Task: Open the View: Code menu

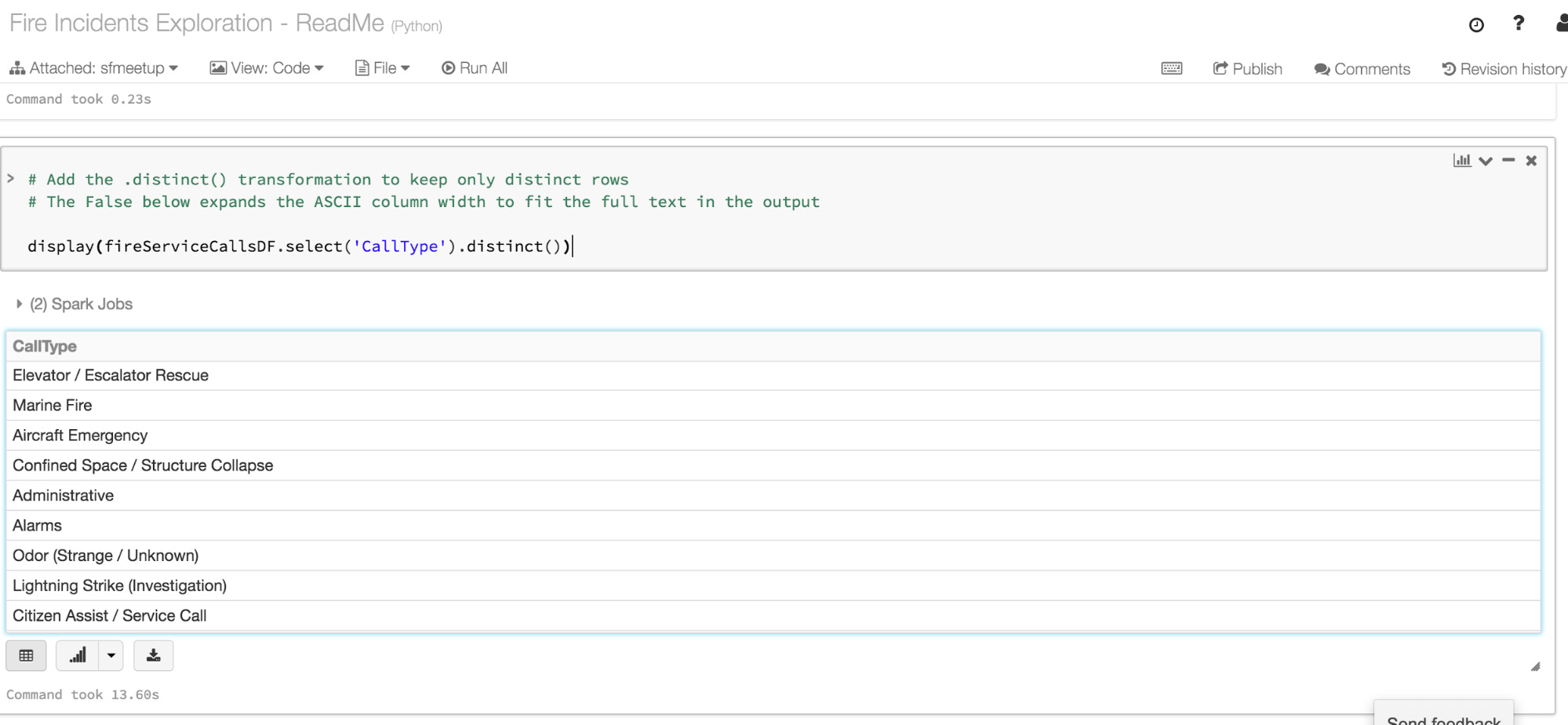Action: tap(267, 68)
